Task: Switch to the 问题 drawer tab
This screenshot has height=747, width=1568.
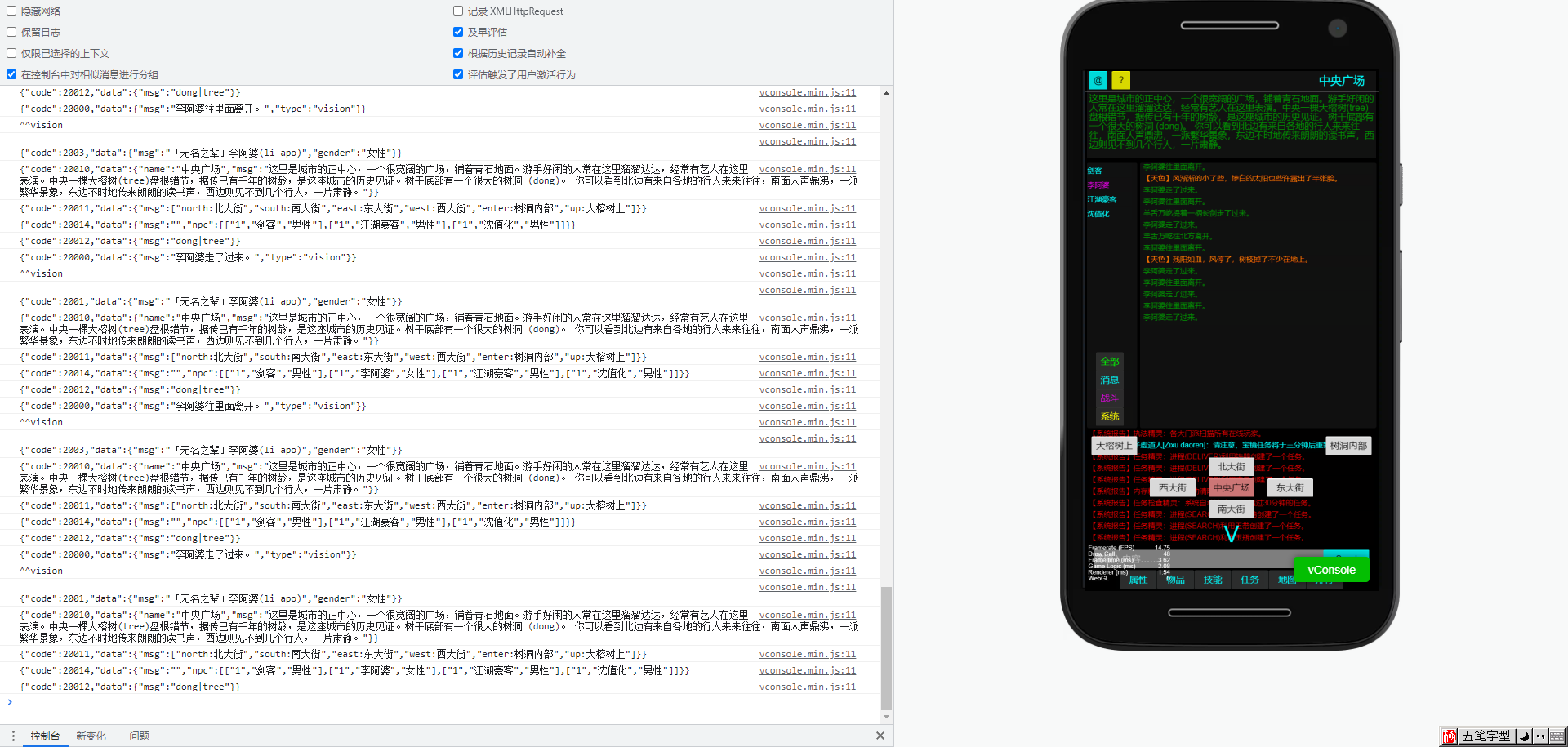Action: click(x=139, y=736)
